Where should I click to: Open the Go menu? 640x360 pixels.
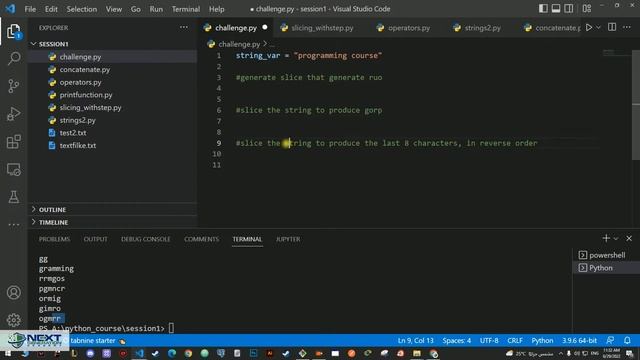coord(136,9)
